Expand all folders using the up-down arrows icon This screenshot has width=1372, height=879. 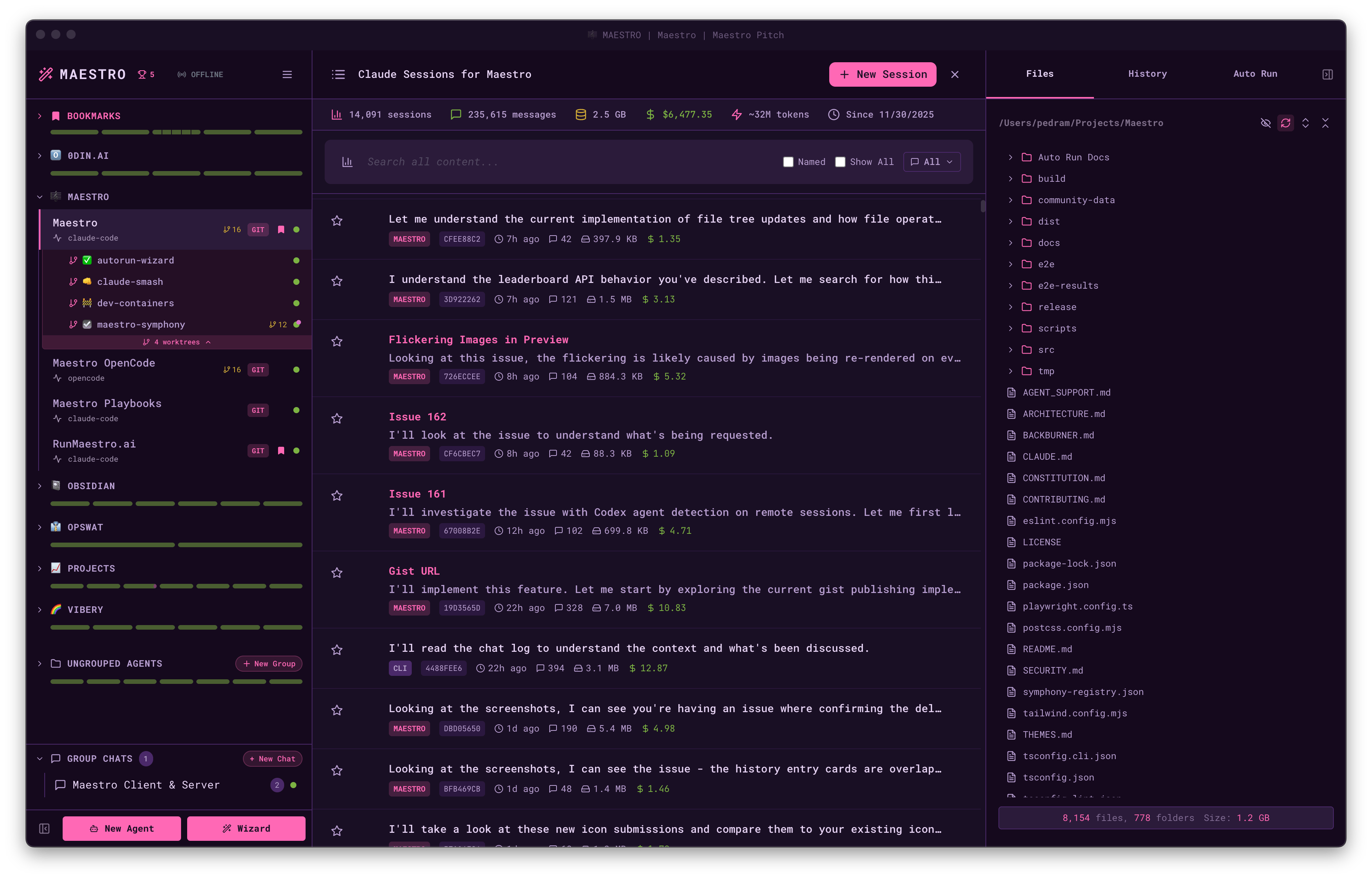click(1305, 123)
